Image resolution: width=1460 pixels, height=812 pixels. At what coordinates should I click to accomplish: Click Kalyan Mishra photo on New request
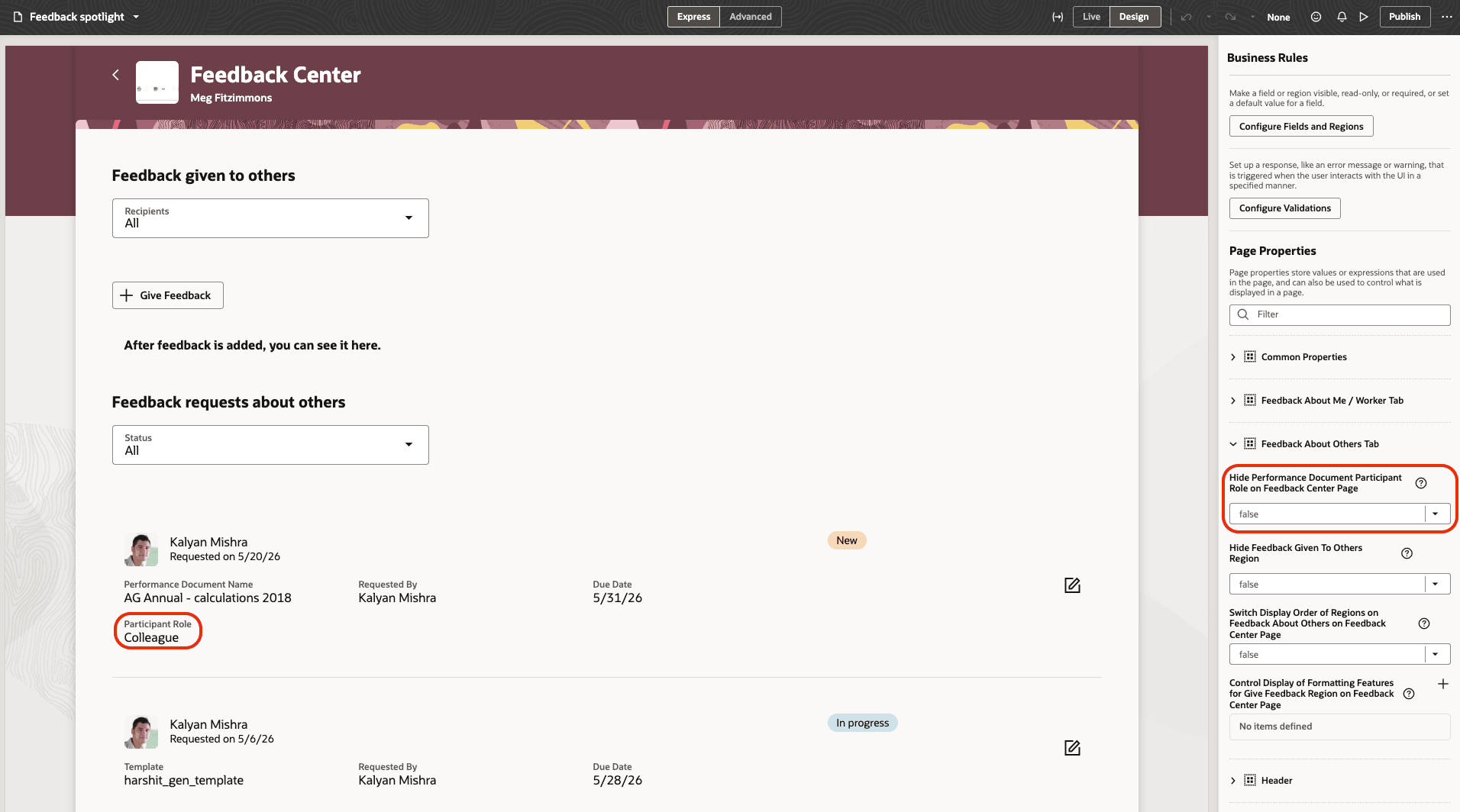141,549
